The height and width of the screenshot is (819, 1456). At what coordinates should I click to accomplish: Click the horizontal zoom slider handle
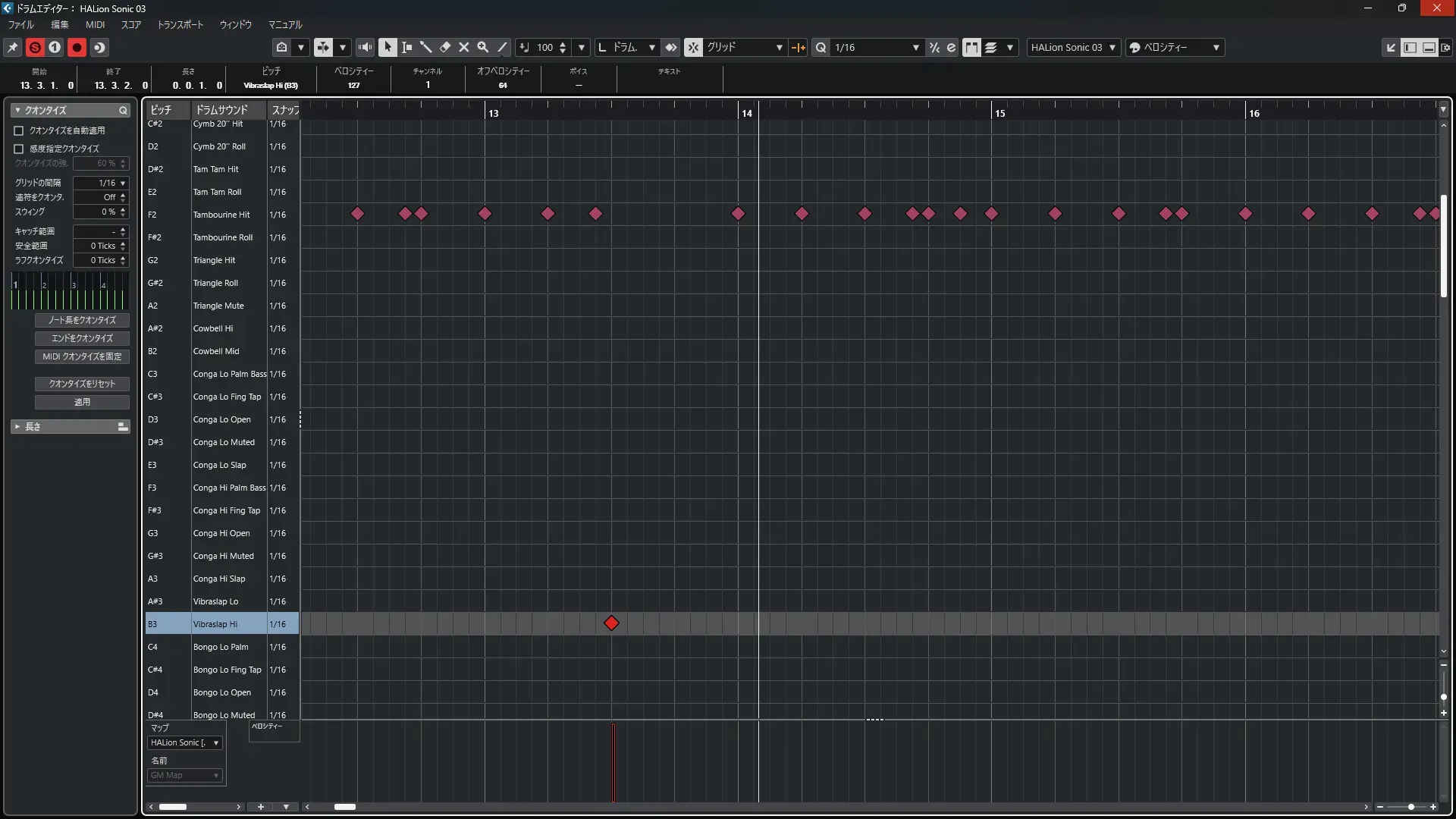[1410, 807]
